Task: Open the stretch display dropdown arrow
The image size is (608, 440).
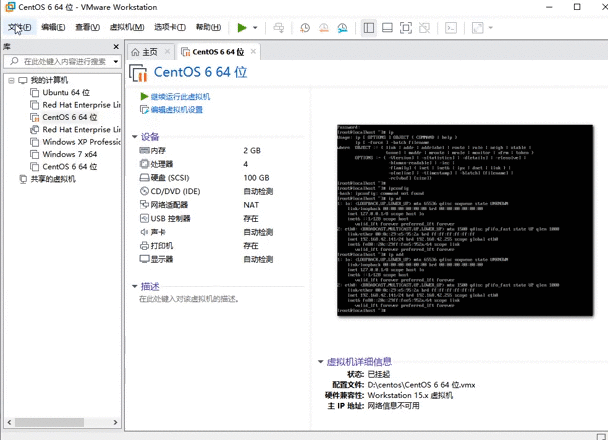Action: click(x=491, y=28)
